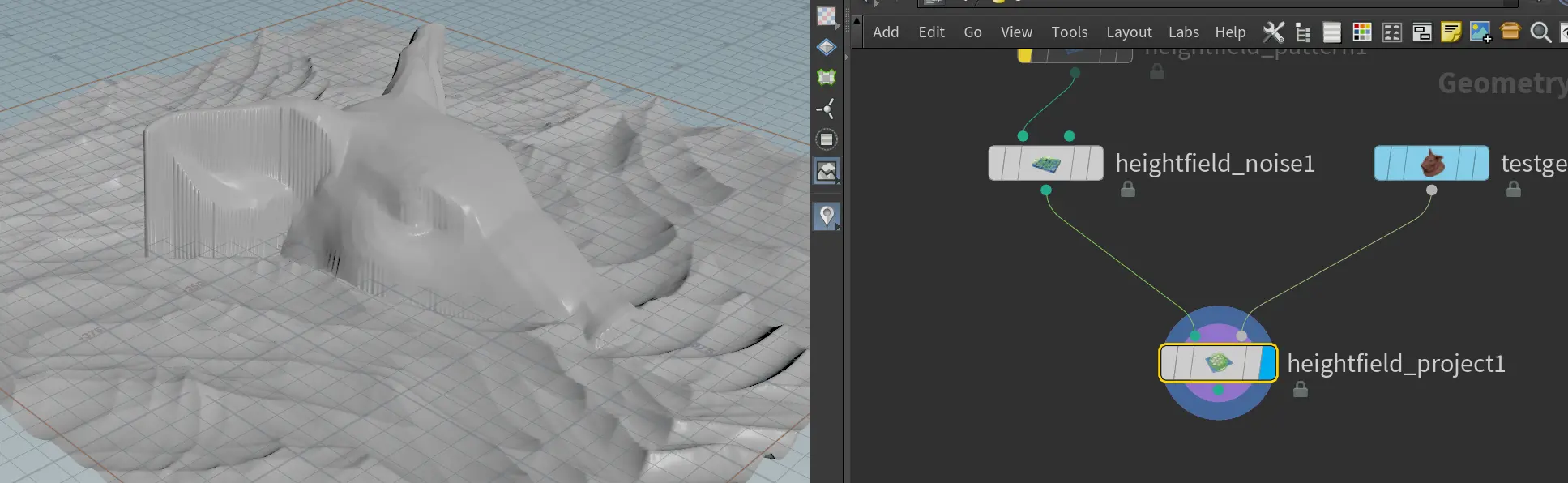Click the output connector below heightfield_project1

[x=1218, y=390]
